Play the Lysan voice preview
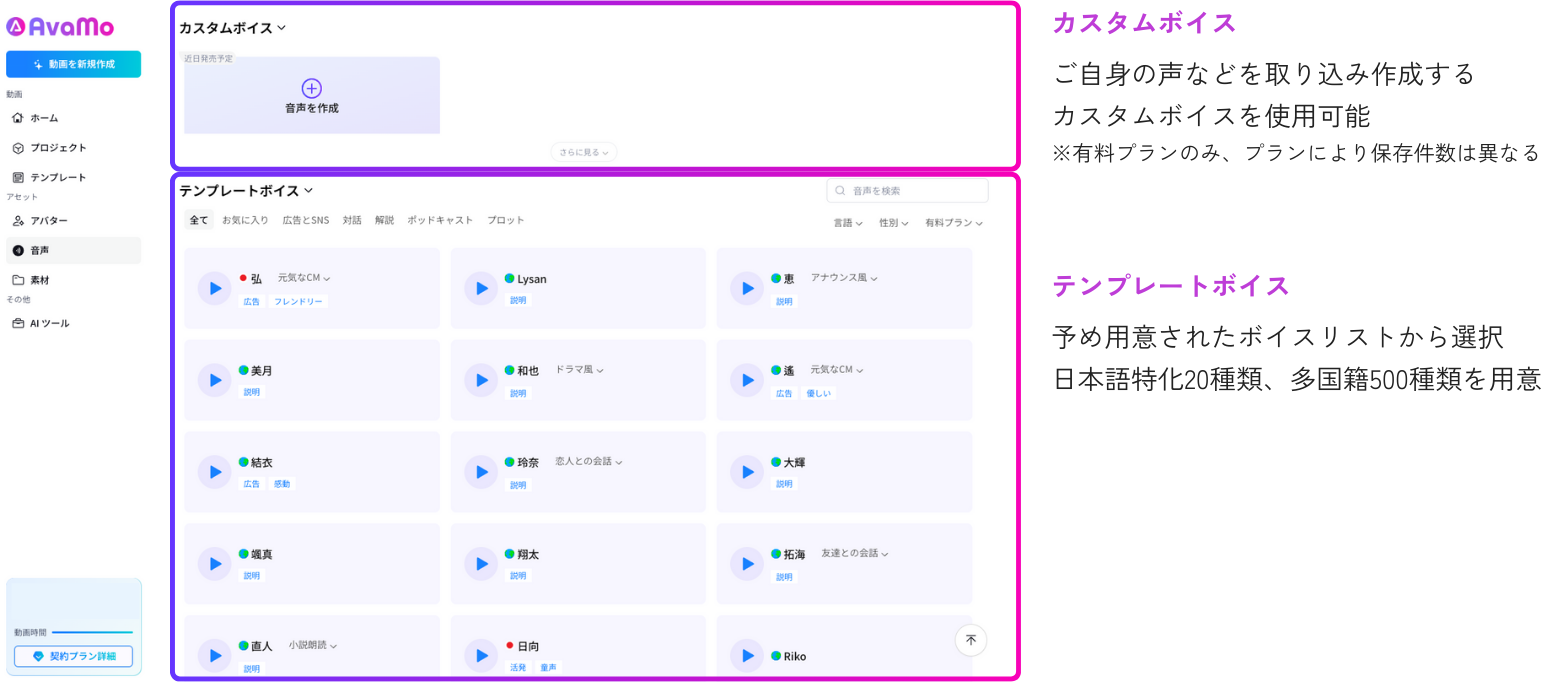1548x682 pixels. coord(481,288)
